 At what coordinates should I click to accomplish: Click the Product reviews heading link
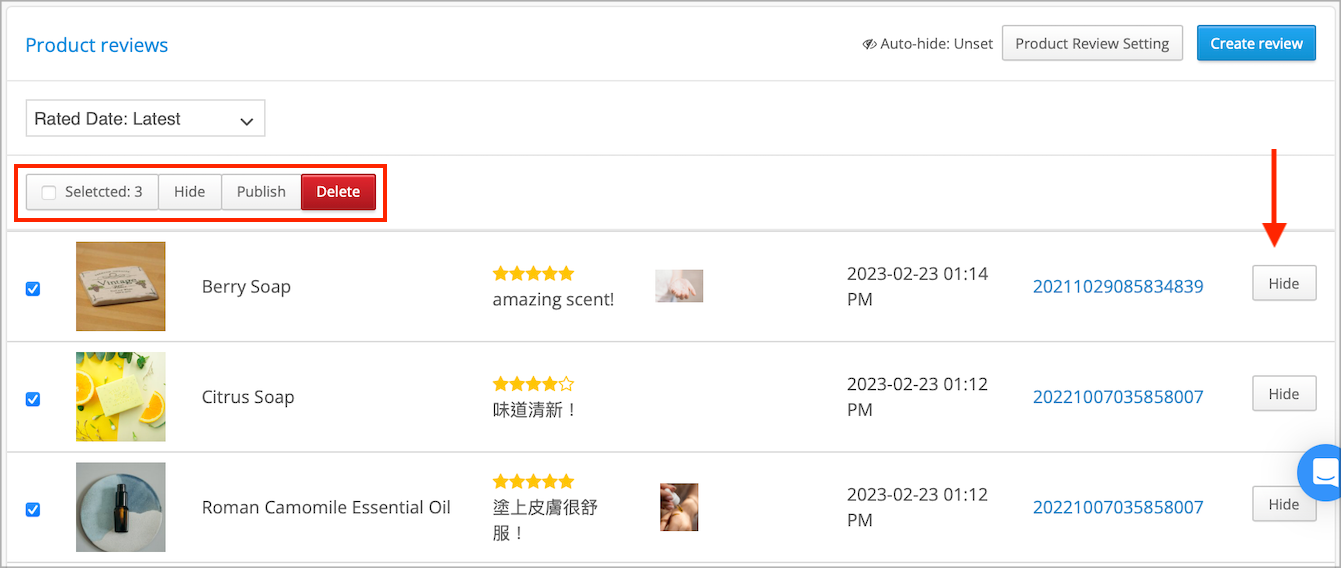[97, 45]
